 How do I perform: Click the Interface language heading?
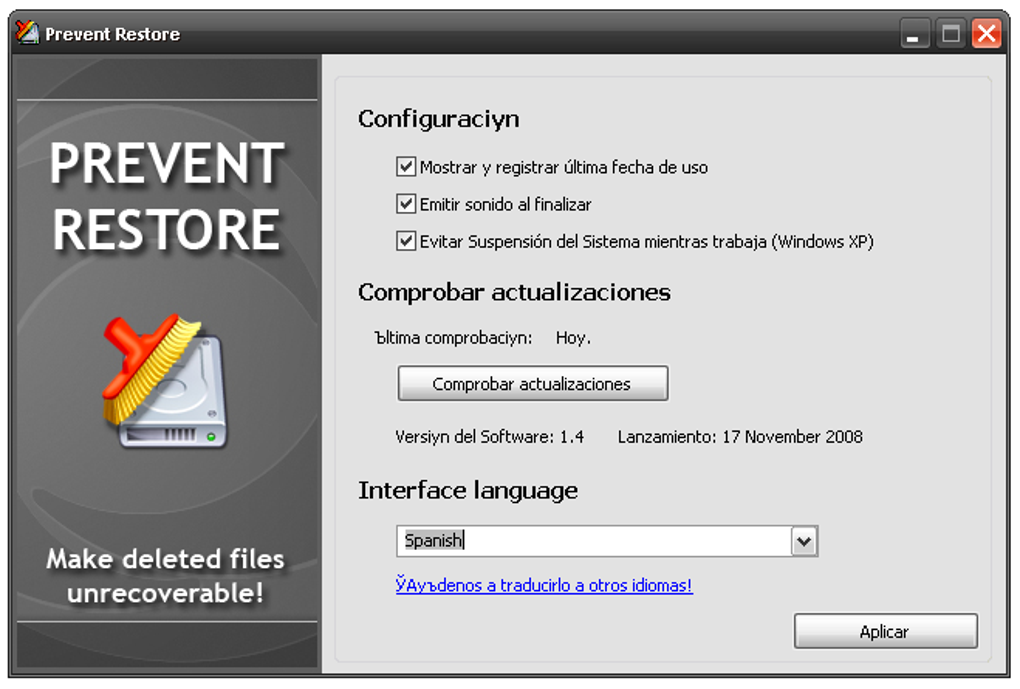468,491
